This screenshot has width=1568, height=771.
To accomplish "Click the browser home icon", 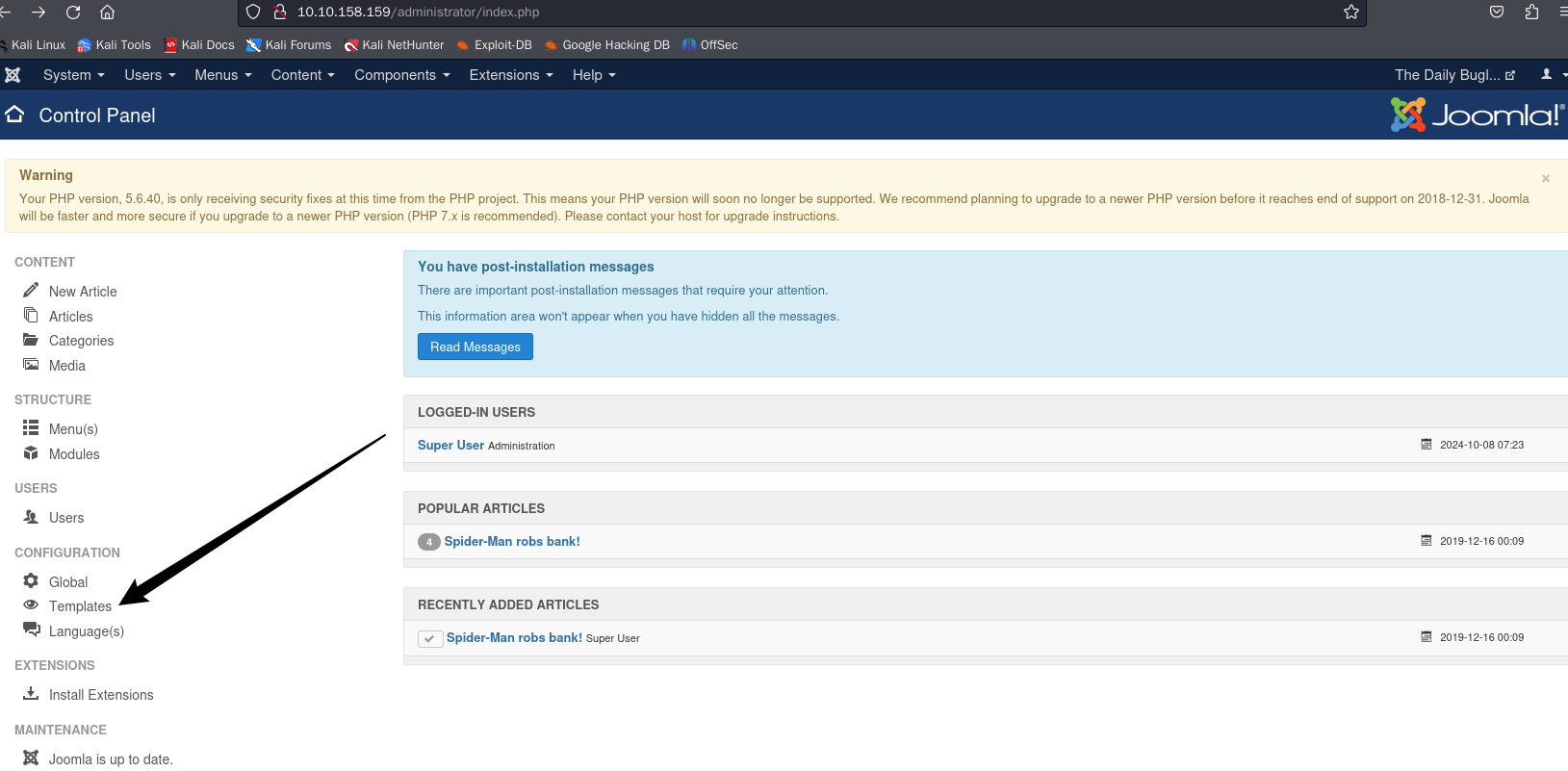I will point(108,13).
